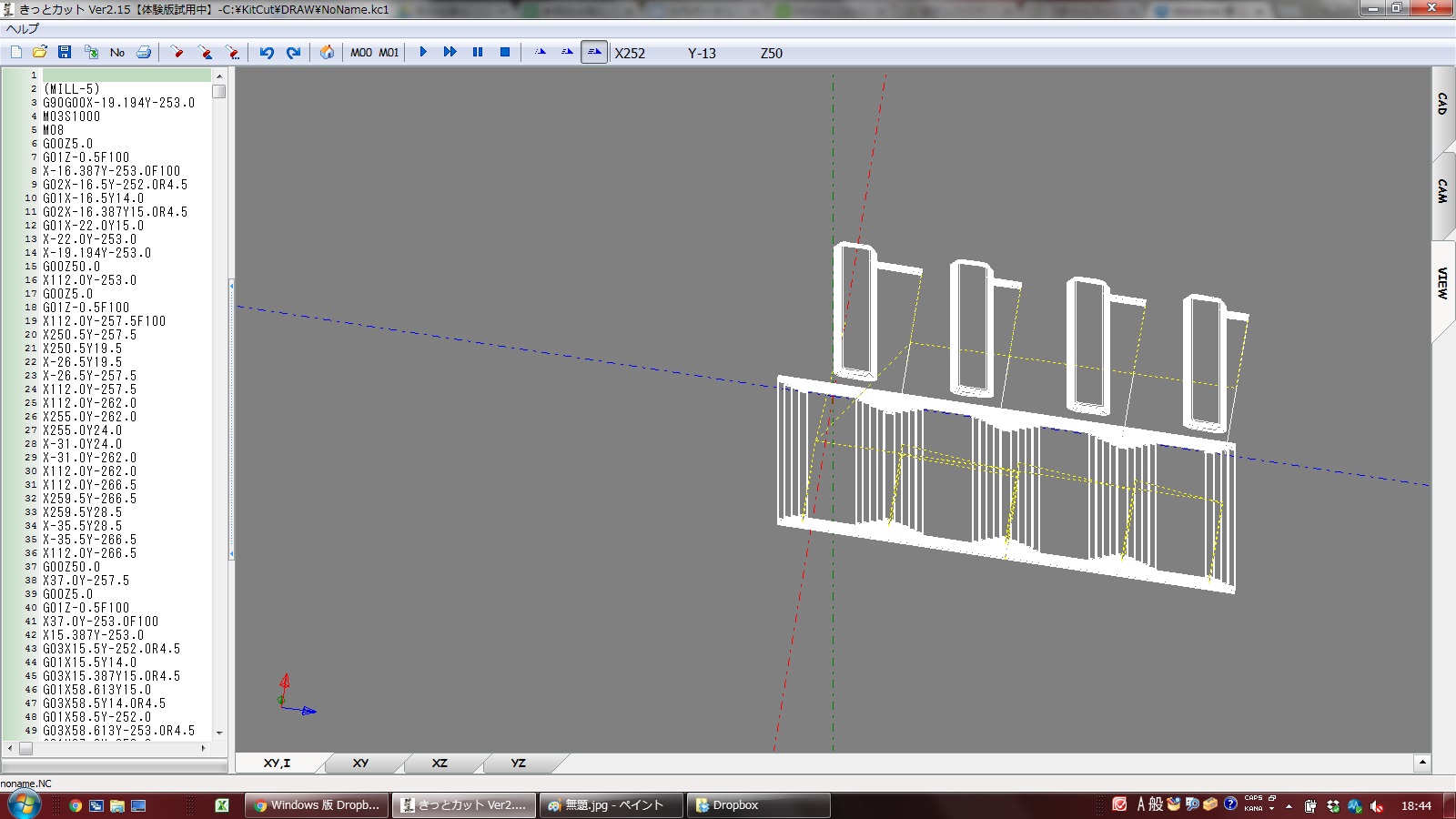Play the tool path simulation
Screen dimensions: 1456x819
[x=423, y=53]
